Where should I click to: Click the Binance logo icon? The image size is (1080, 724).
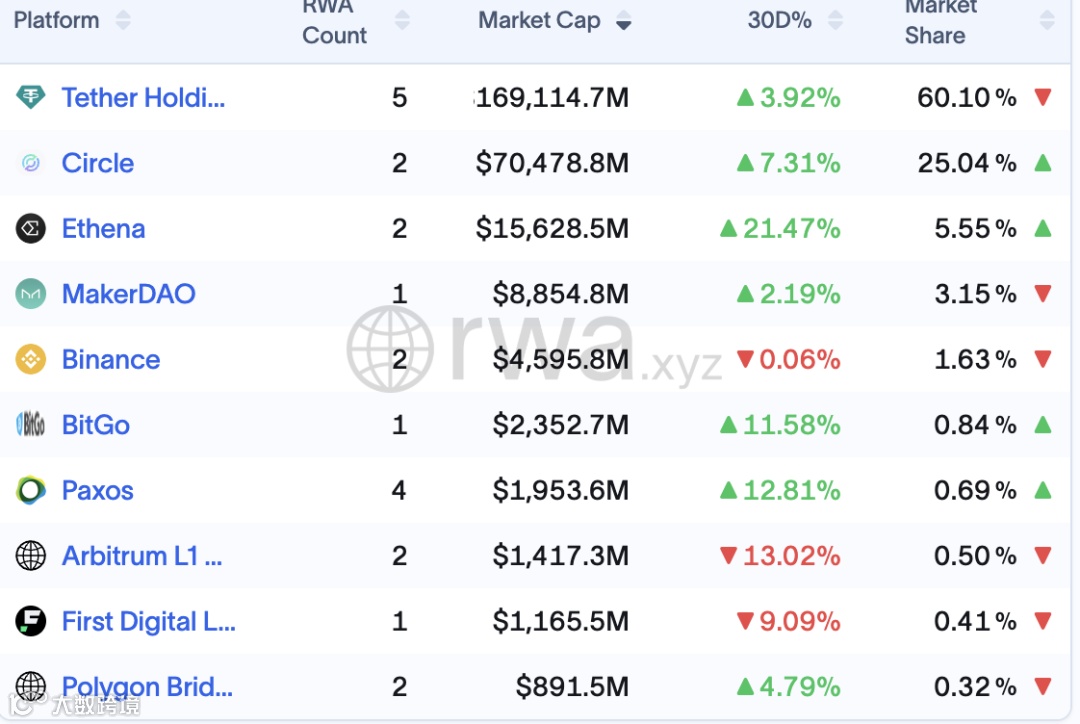31,360
